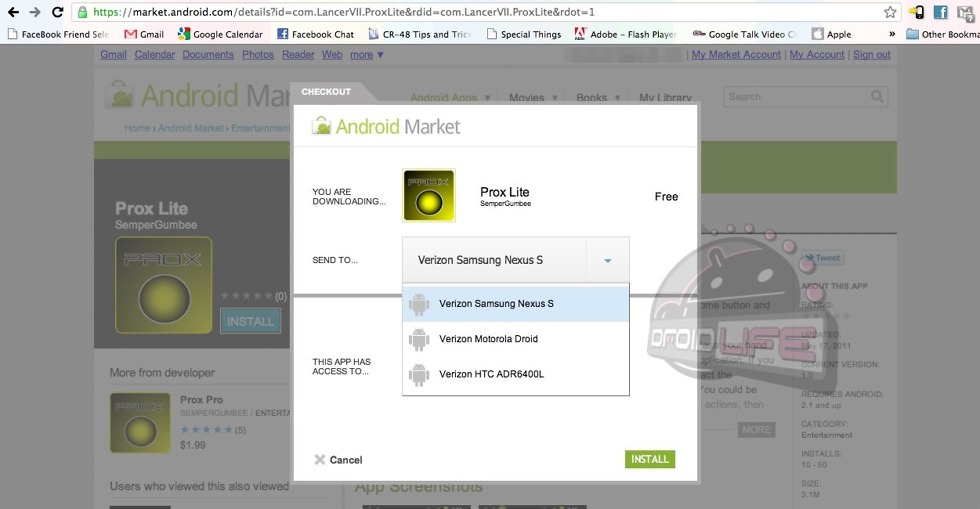This screenshot has width=980, height=509.
Task: Collapse the Send To device dropdown arrow
Action: pos(606,261)
